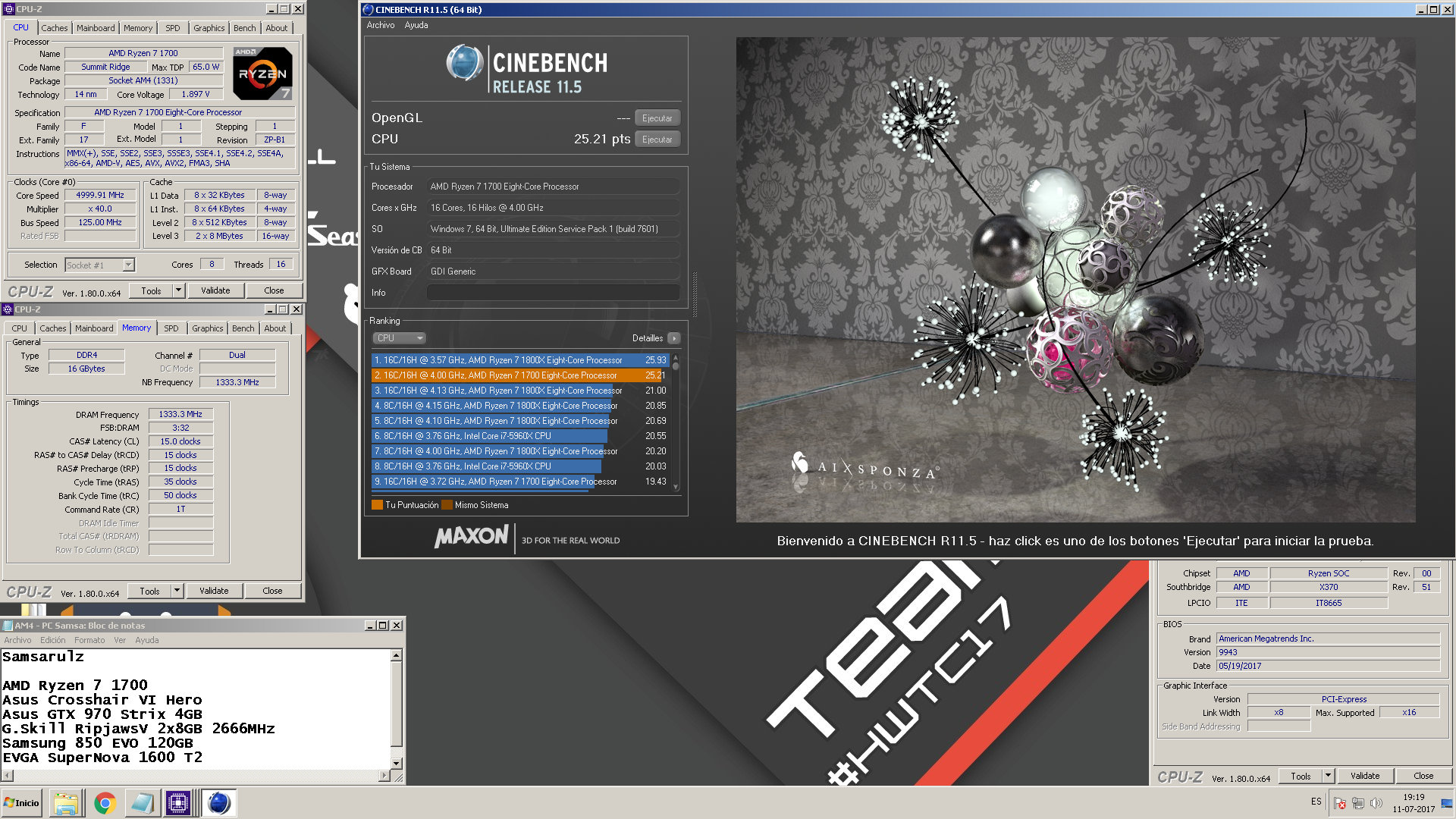Open Graphics tab in Memory CPU-Z window

[x=208, y=328]
